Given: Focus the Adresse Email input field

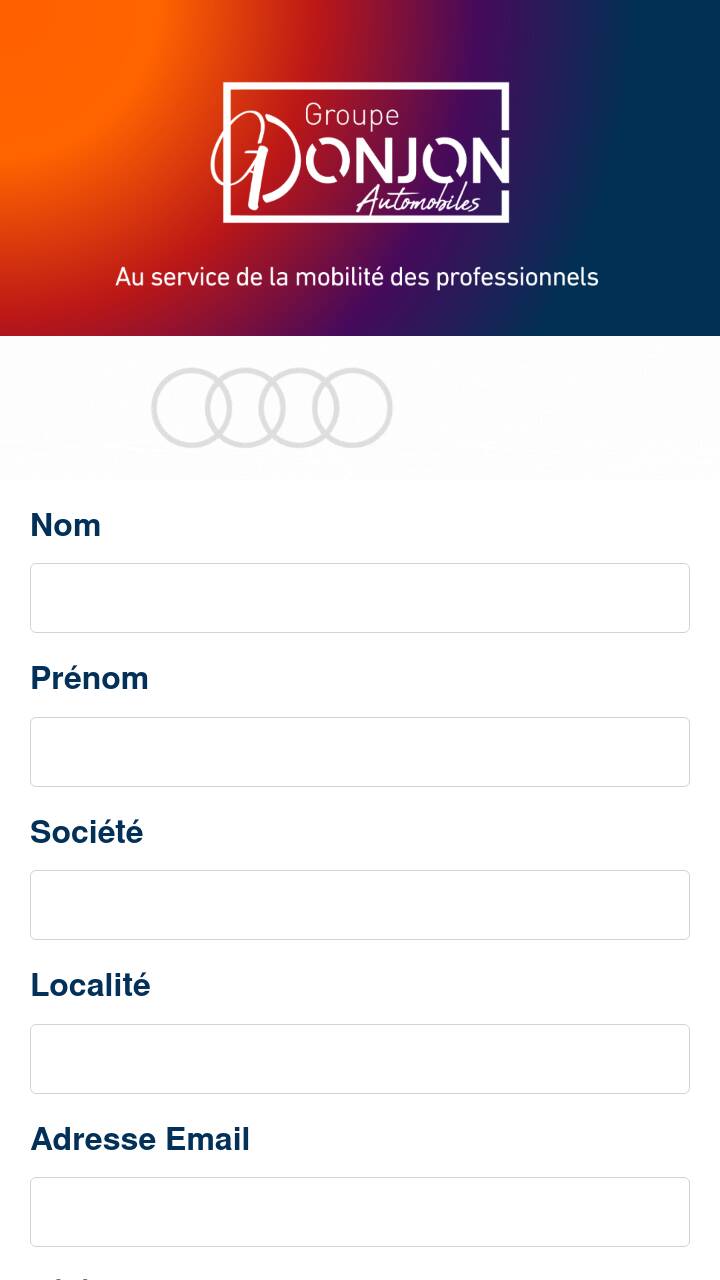Looking at the screenshot, I should (360, 1212).
